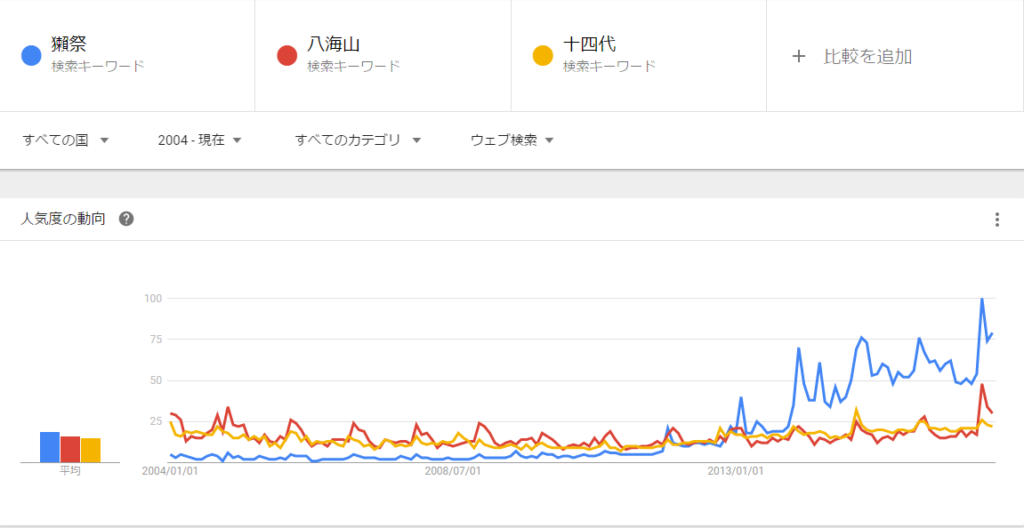Click the 比較を追加 button
Viewport: 1024px width, 528px height.
coord(867,56)
